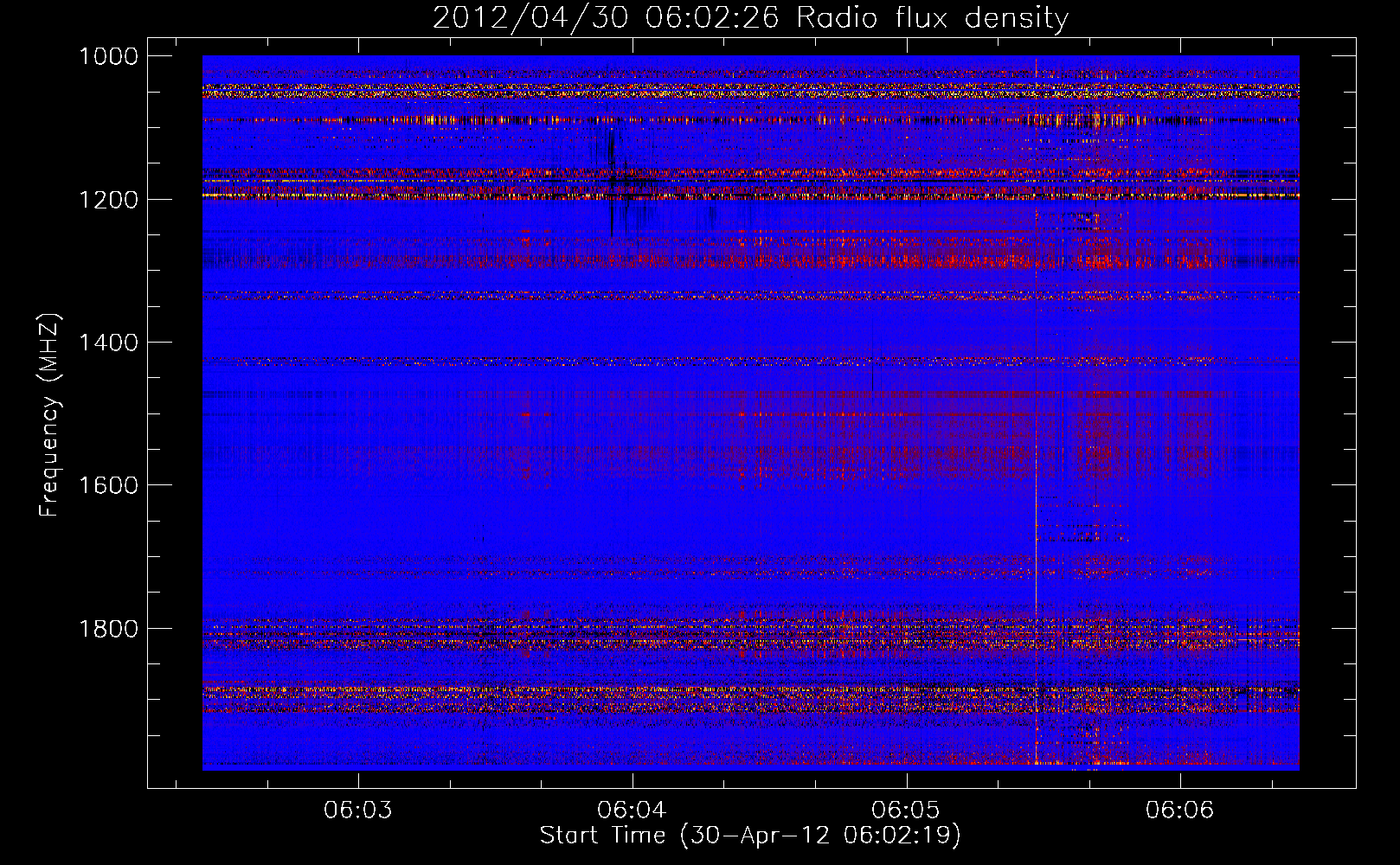Select the 1800 frequency tick label
Viewport: 1400px width, 865px height.
pyautogui.click(x=108, y=628)
